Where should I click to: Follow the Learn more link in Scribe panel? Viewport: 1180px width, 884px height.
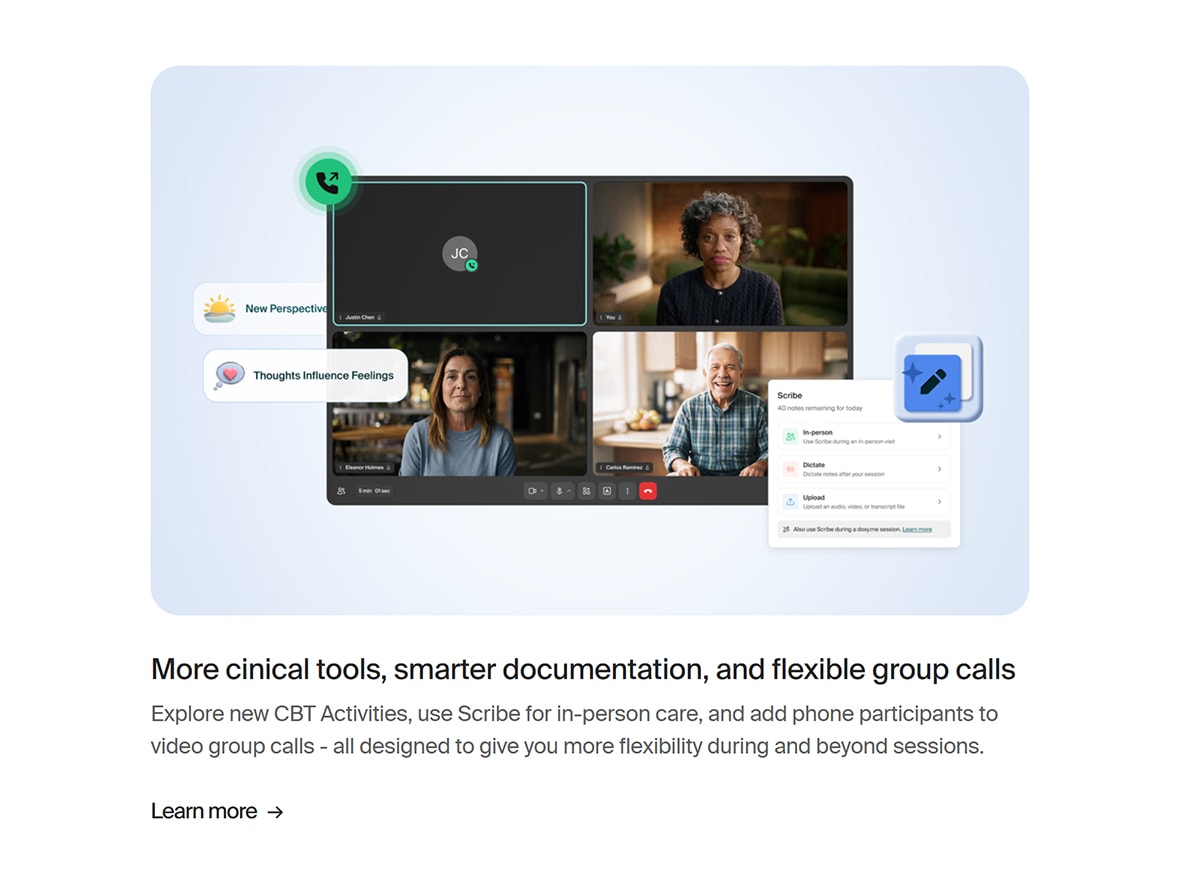[917, 530]
